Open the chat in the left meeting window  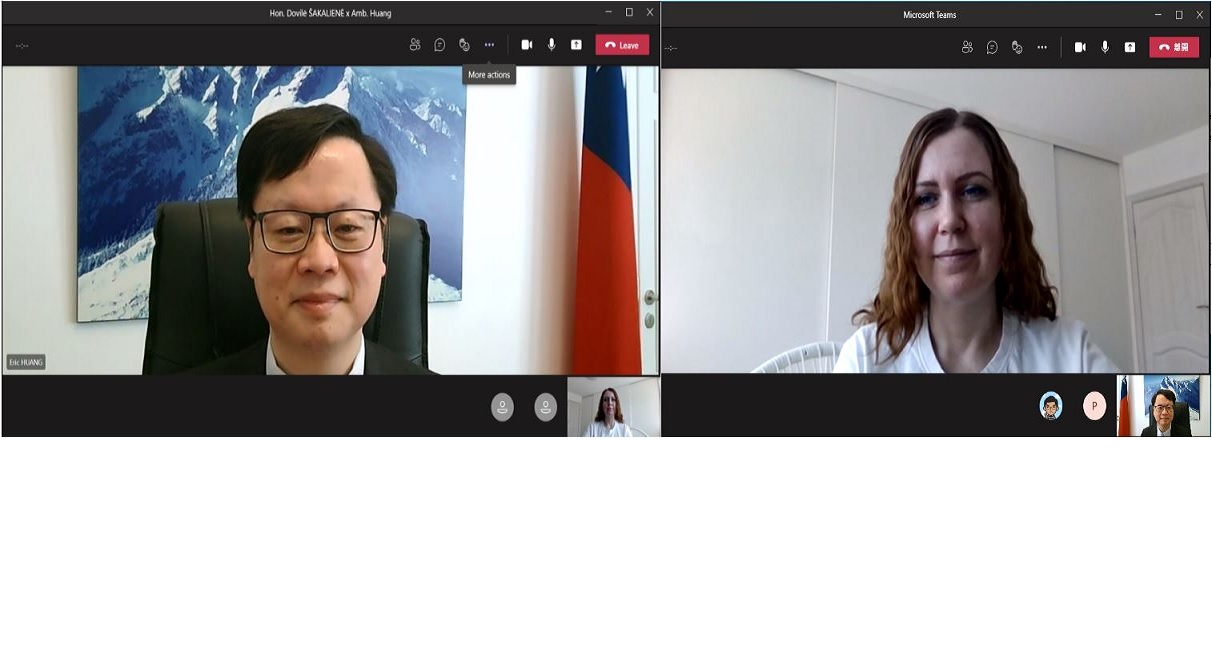coord(440,45)
